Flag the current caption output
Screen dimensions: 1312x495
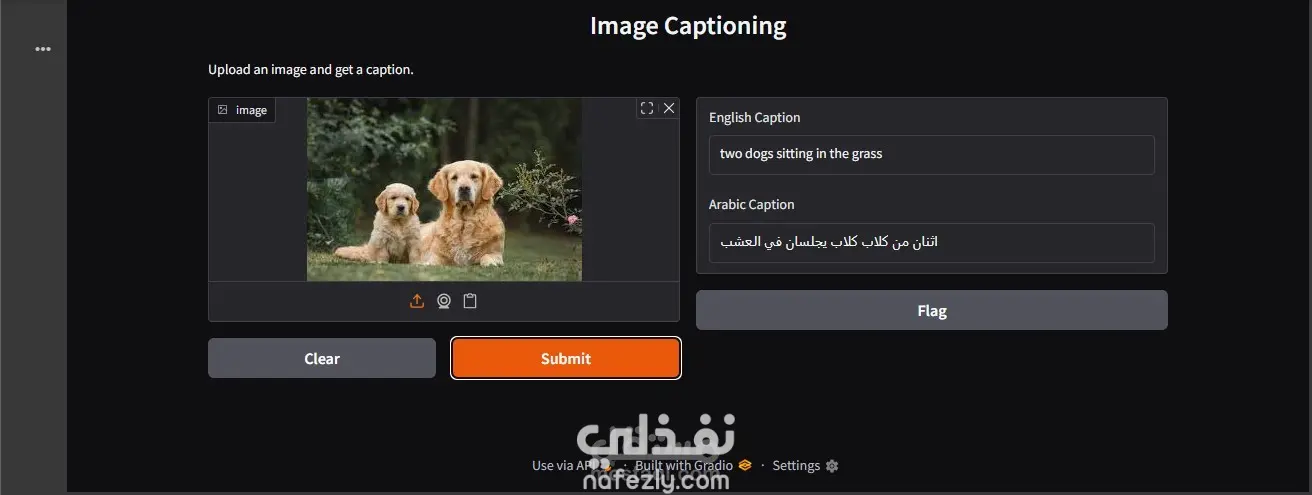click(932, 310)
